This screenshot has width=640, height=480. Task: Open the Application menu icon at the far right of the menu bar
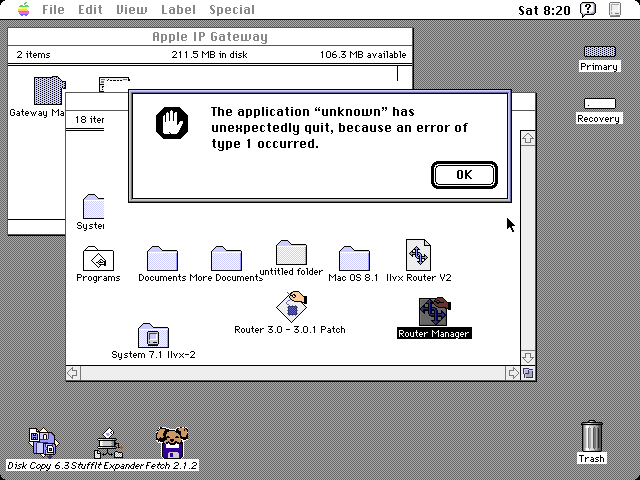click(615, 9)
